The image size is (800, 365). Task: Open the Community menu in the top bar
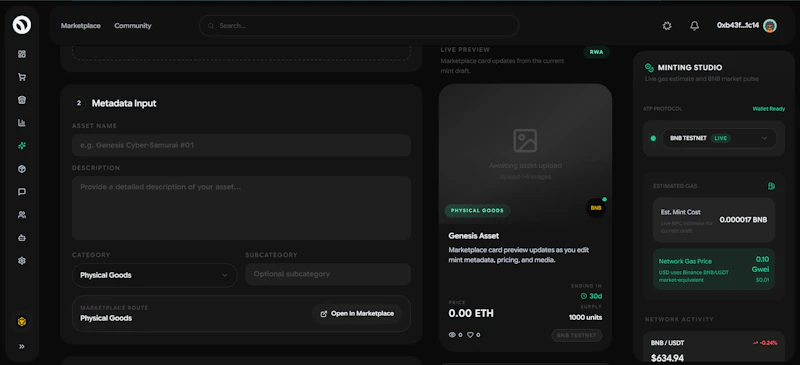tap(133, 26)
